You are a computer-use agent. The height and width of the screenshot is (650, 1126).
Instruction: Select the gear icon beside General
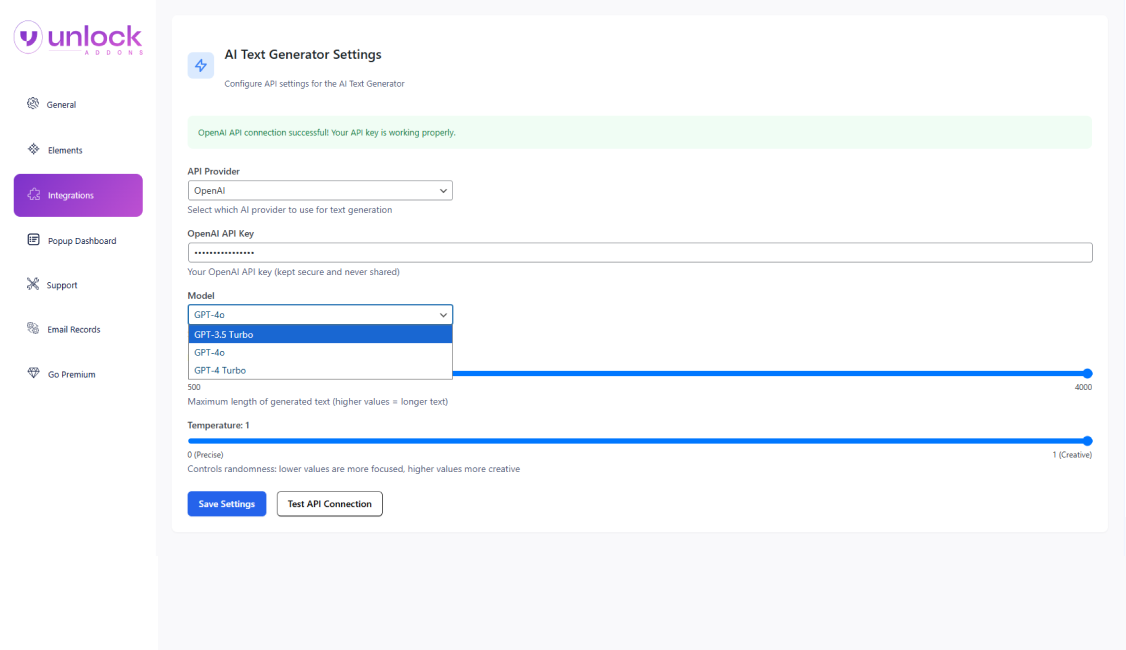[34, 104]
